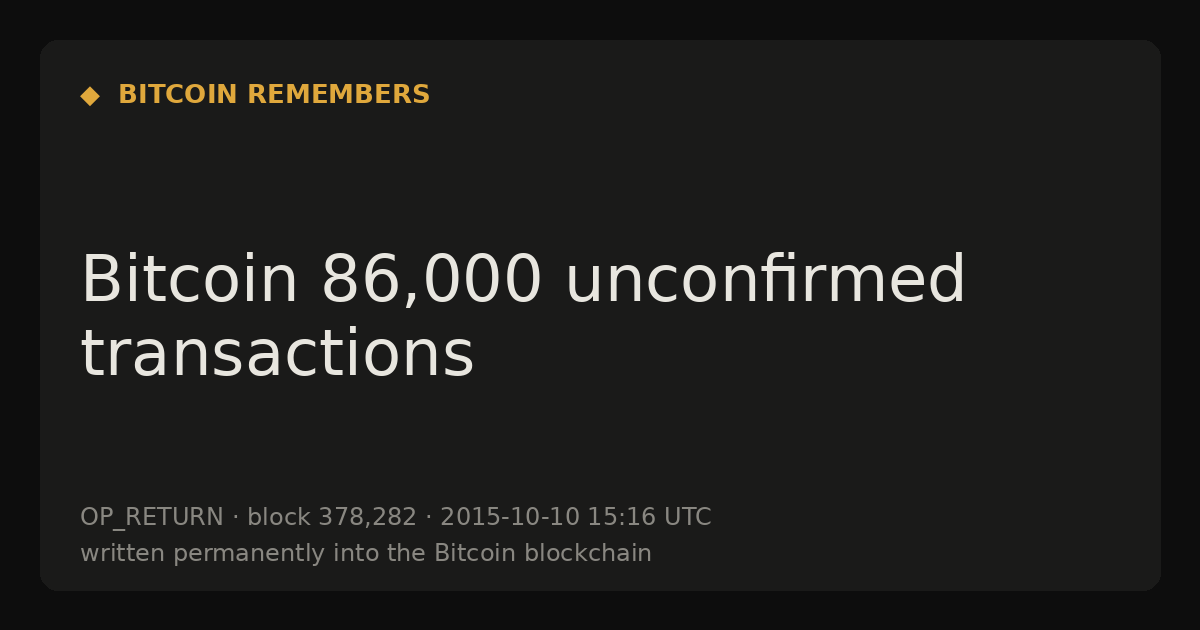This screenshot has height=630, width=1200.
Task: Select the word unconfirmed in the headline
Action: tap(766, 281)
